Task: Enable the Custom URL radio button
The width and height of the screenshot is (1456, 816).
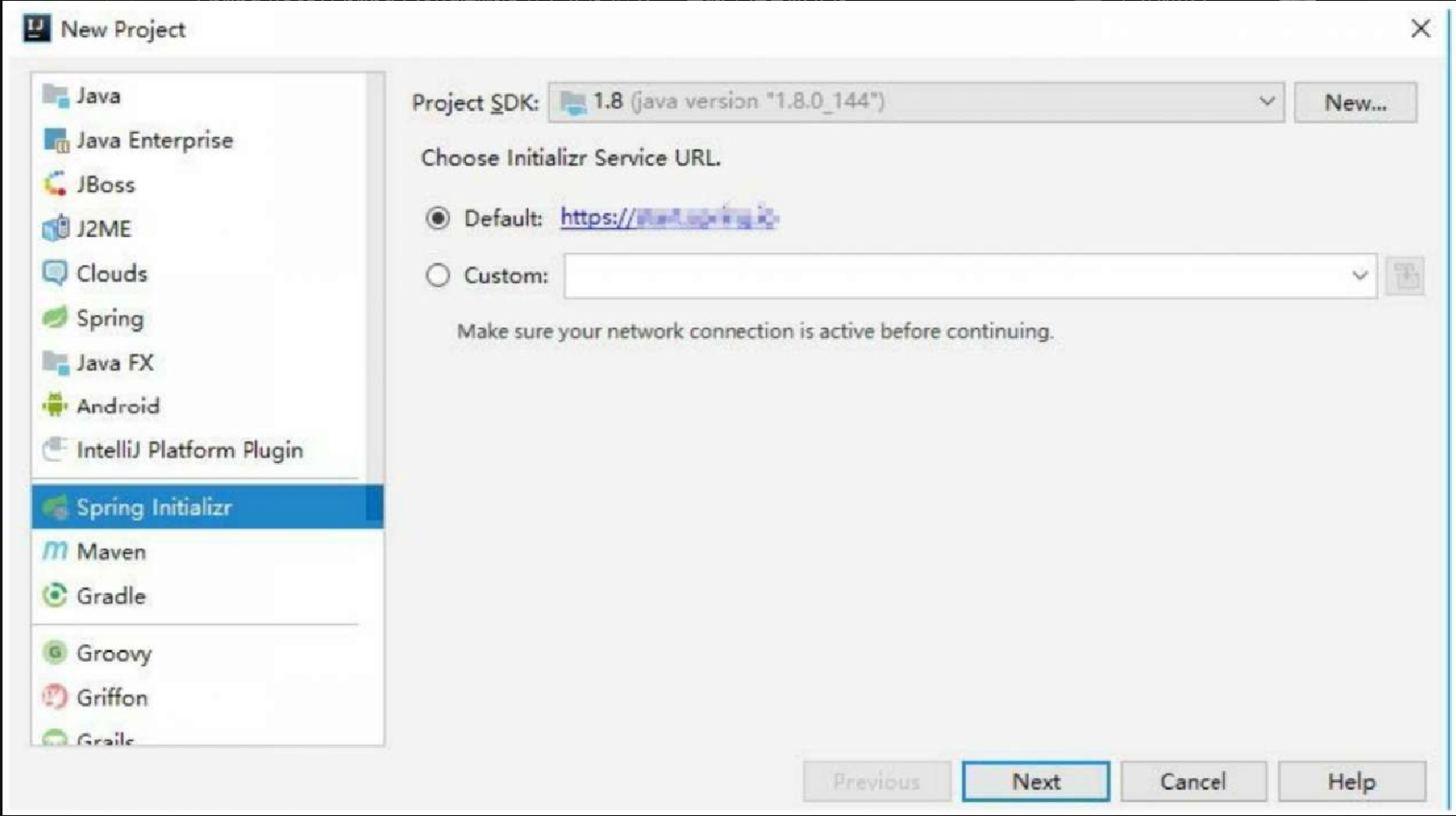Action: pos(437,276)
